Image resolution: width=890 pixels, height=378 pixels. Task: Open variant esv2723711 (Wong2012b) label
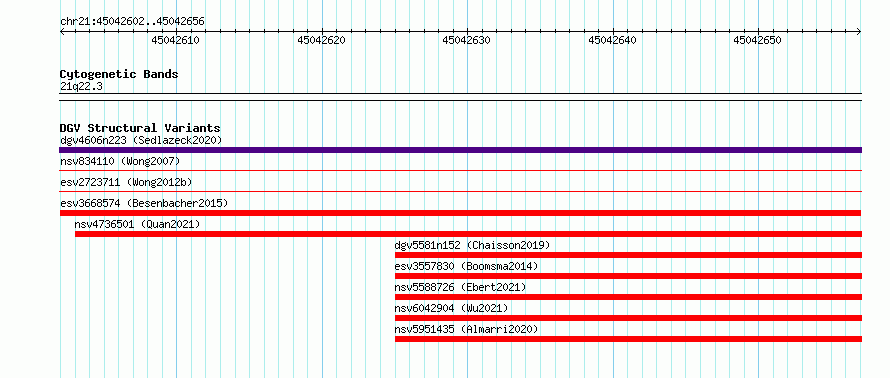click(x=126, y=183)
